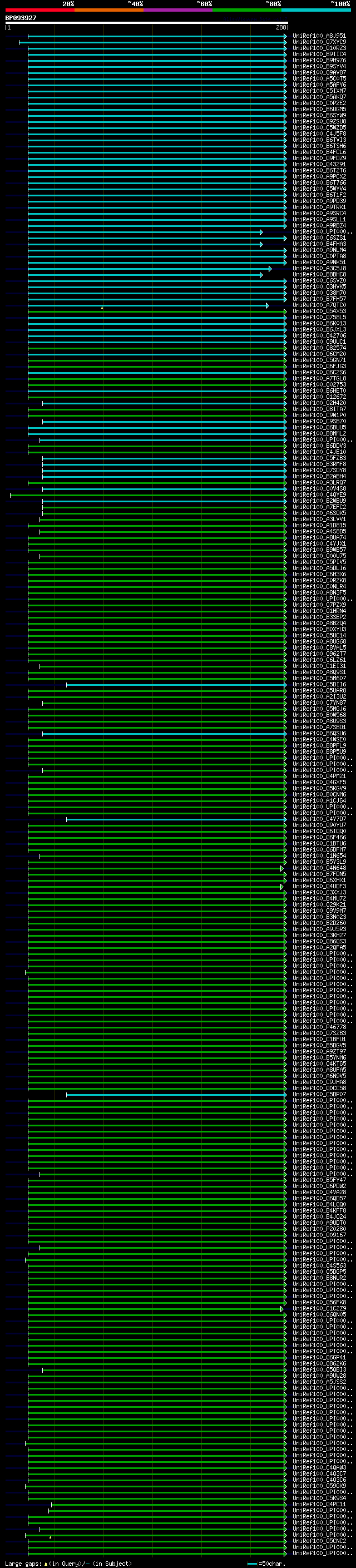This screenshot has width=356, height=1568.
Task: Click the cyan alignment bar of UniRef100_C4Y7D7
Action: 175,819
